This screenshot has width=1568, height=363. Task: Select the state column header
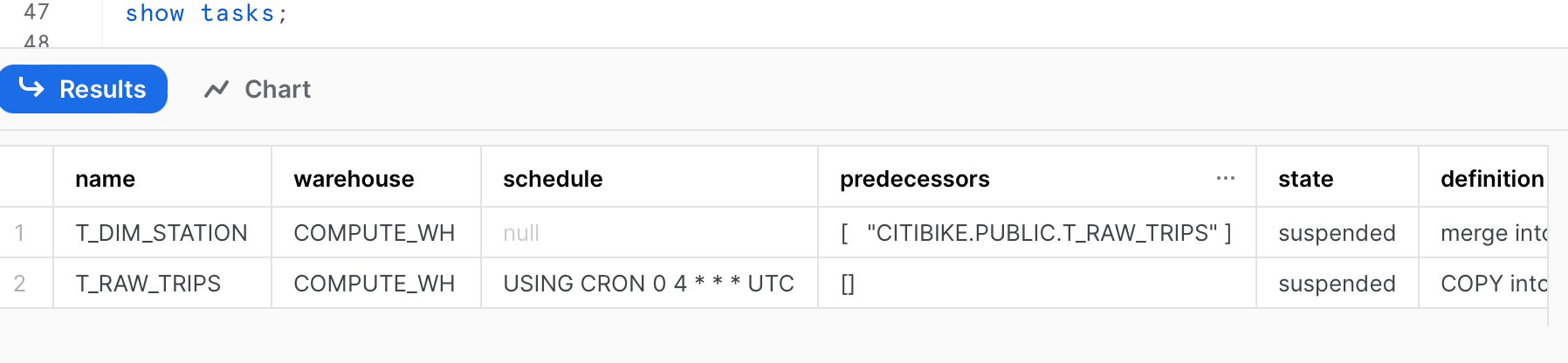point(1338,178)
